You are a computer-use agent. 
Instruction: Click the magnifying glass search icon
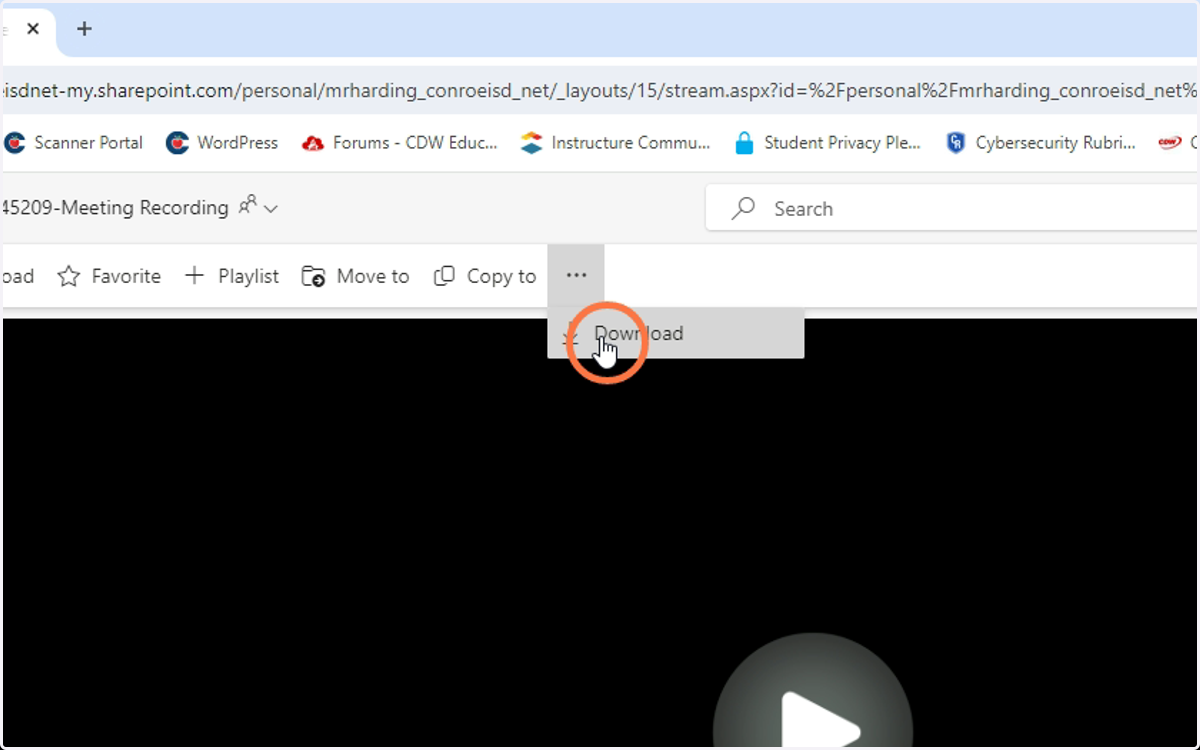point(743,208)
